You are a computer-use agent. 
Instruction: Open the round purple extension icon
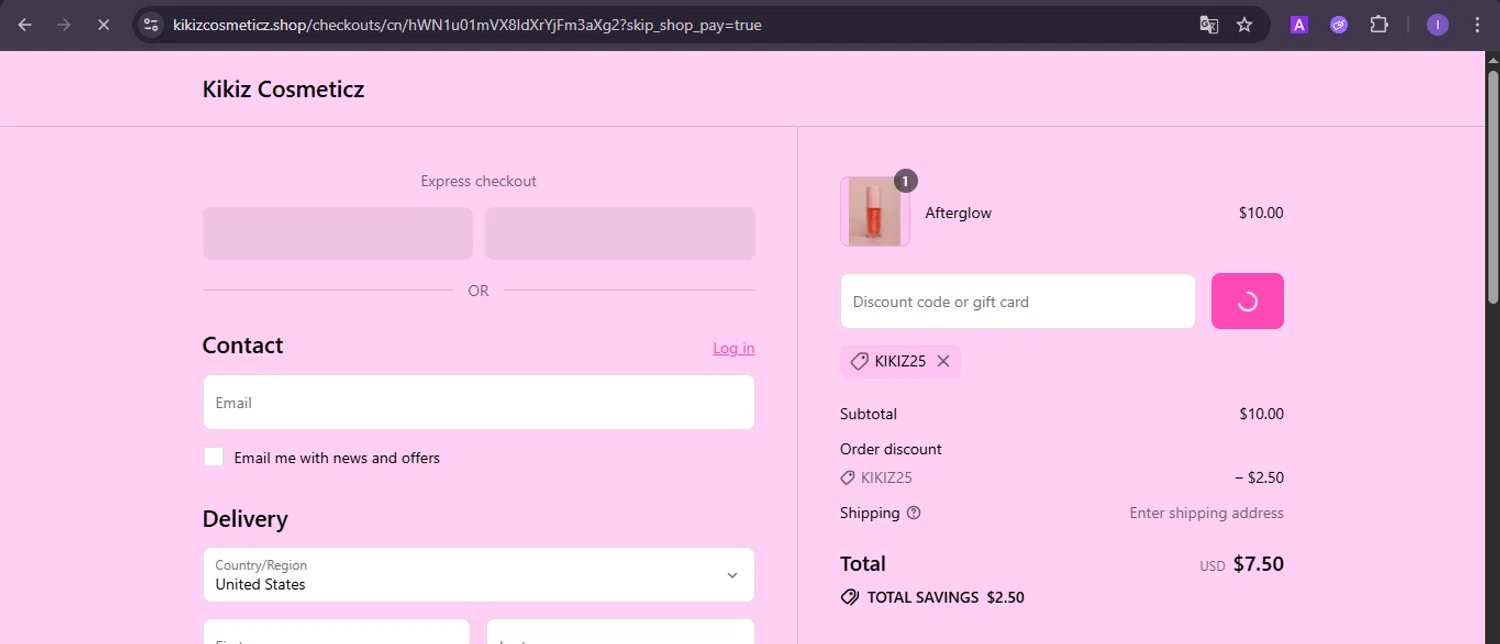click(x=1339, y=25)
